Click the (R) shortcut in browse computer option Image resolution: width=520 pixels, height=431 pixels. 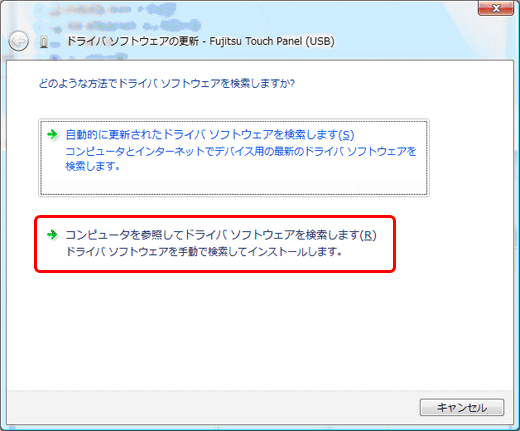[x=368, y=235]
